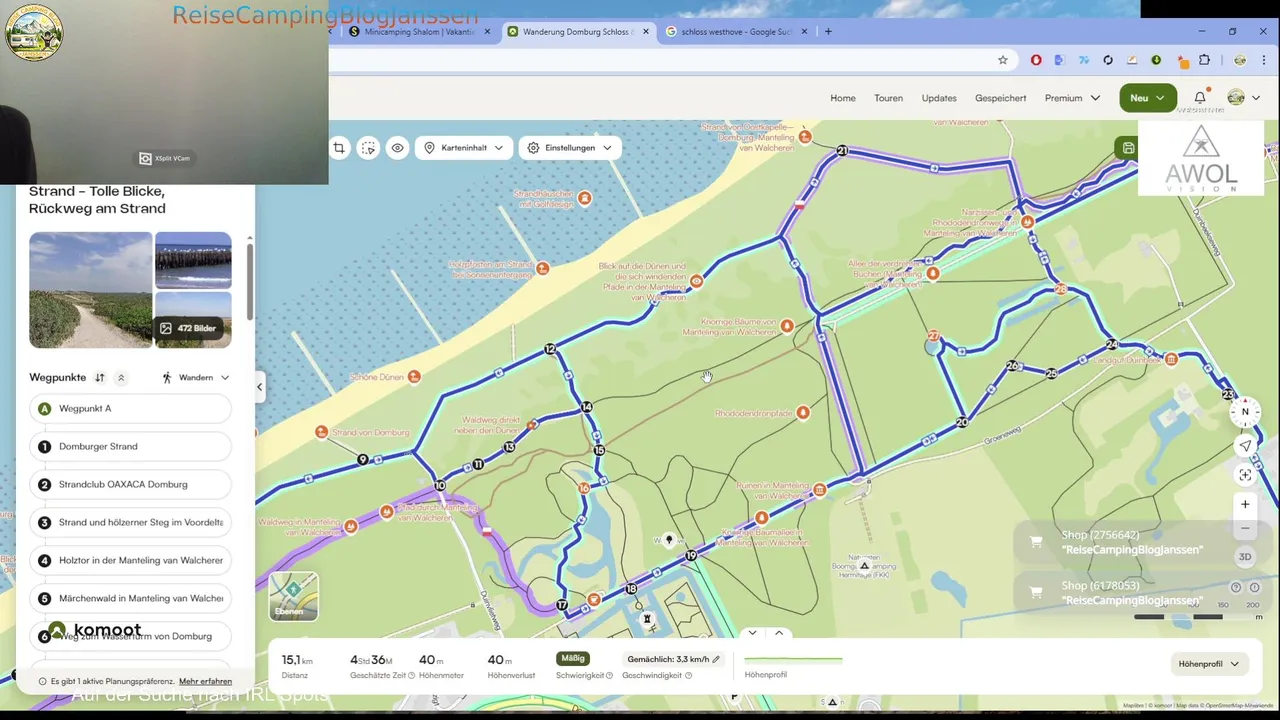Toggle 3D map view

point(1245,557)
